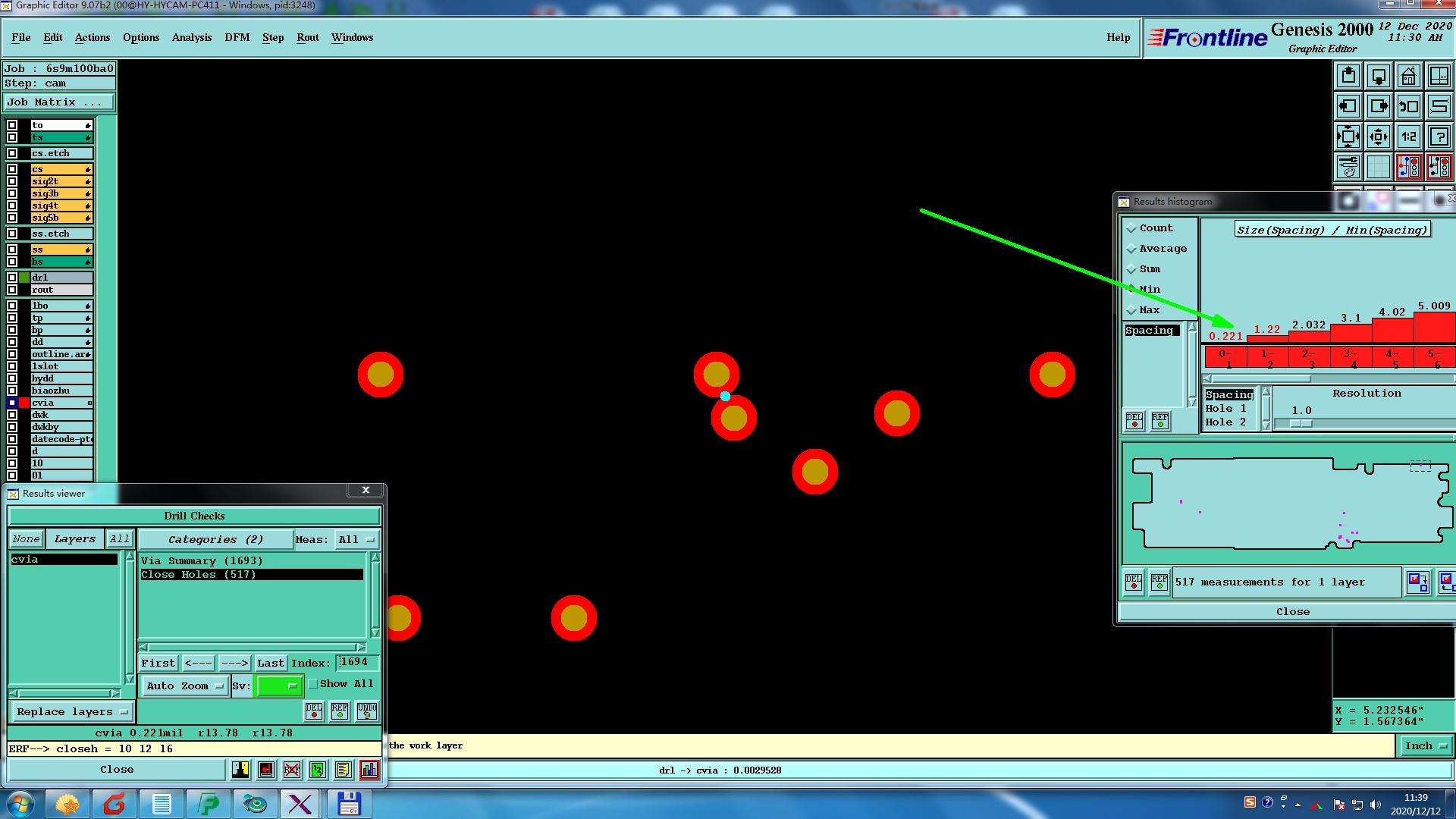
Task: Open the DFM menu
Action: click(x=237, y=37)
